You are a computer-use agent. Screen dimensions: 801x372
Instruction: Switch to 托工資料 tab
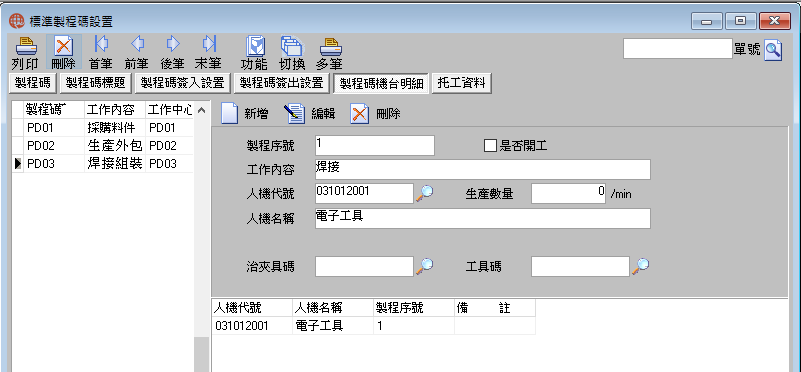(x=461, y=83)
